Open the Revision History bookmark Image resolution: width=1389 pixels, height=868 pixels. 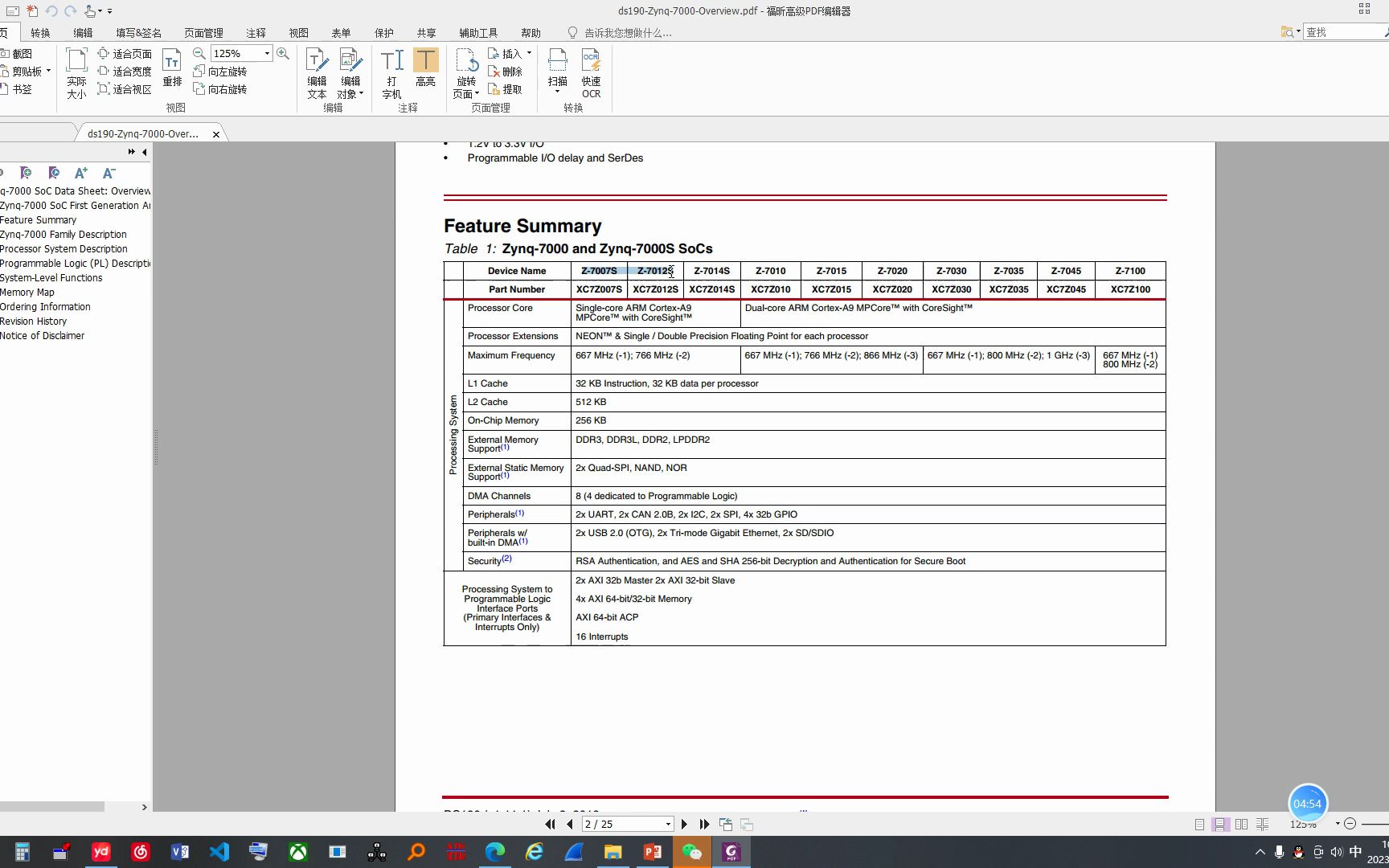(33, 321)
